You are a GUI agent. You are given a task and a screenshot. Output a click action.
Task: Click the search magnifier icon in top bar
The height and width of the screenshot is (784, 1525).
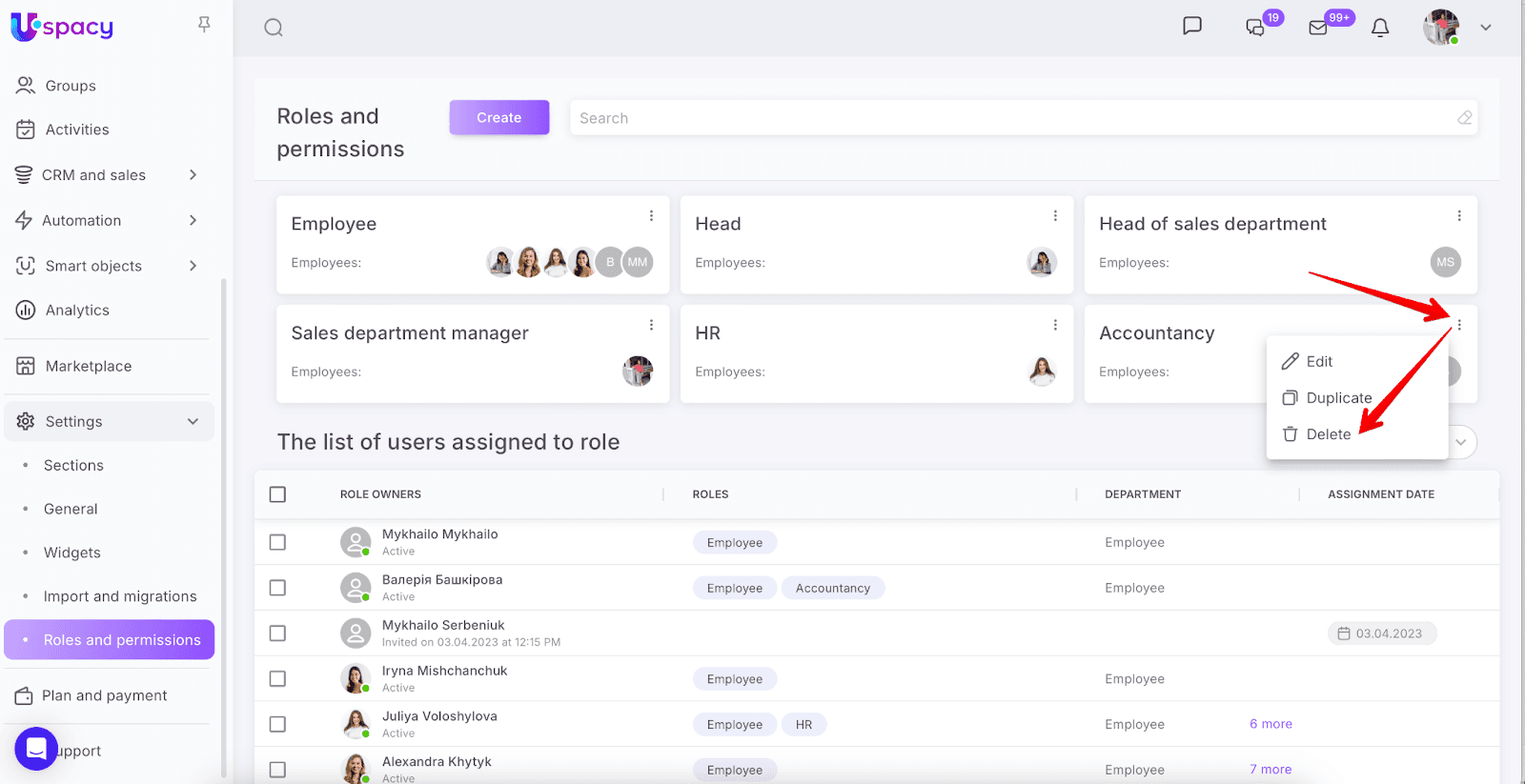pyautogui.click(x=274, y=28)
